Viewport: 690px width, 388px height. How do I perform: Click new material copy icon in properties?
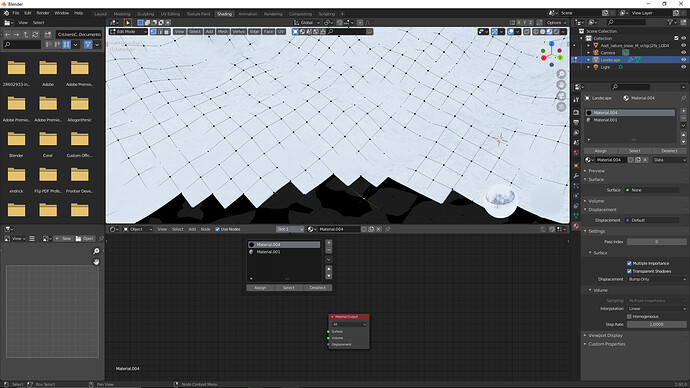pyautogui.click(x=638, y=160)
